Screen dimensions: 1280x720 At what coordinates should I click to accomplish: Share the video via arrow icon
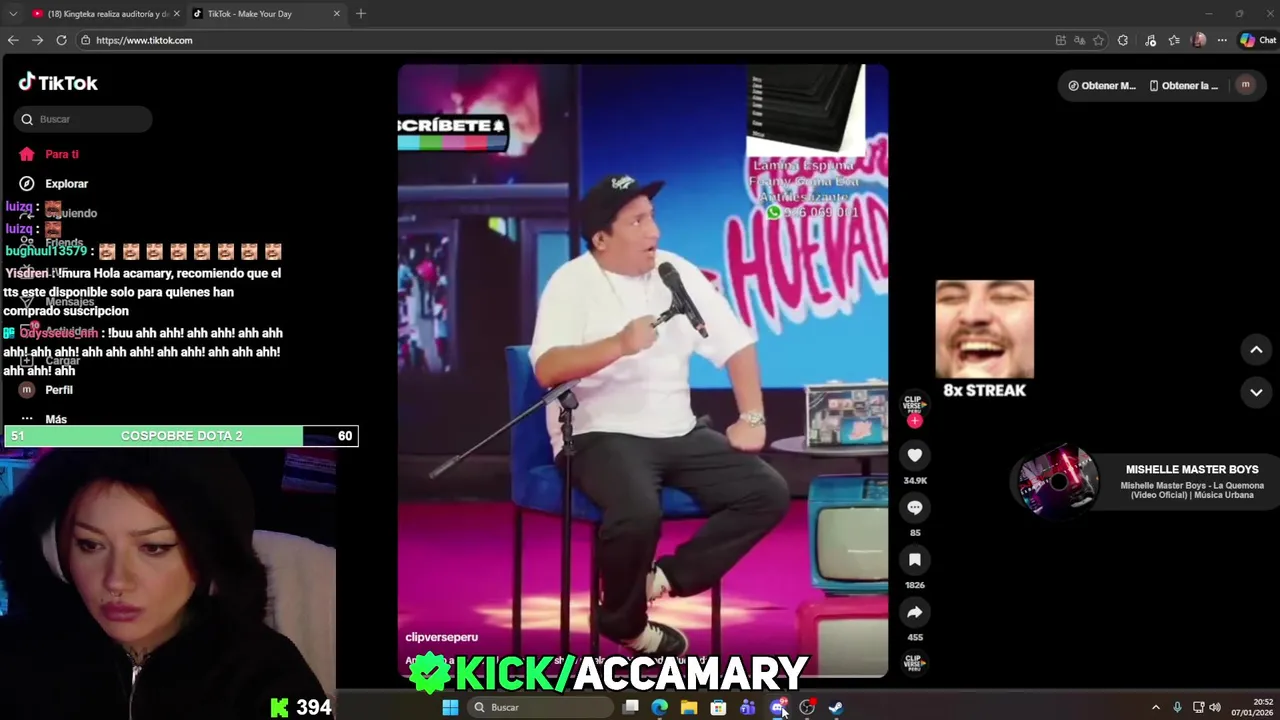coord(914,612)
